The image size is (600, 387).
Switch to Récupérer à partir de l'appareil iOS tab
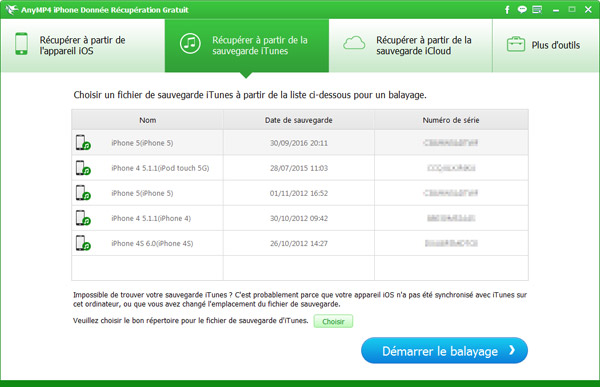click(83, 46)
